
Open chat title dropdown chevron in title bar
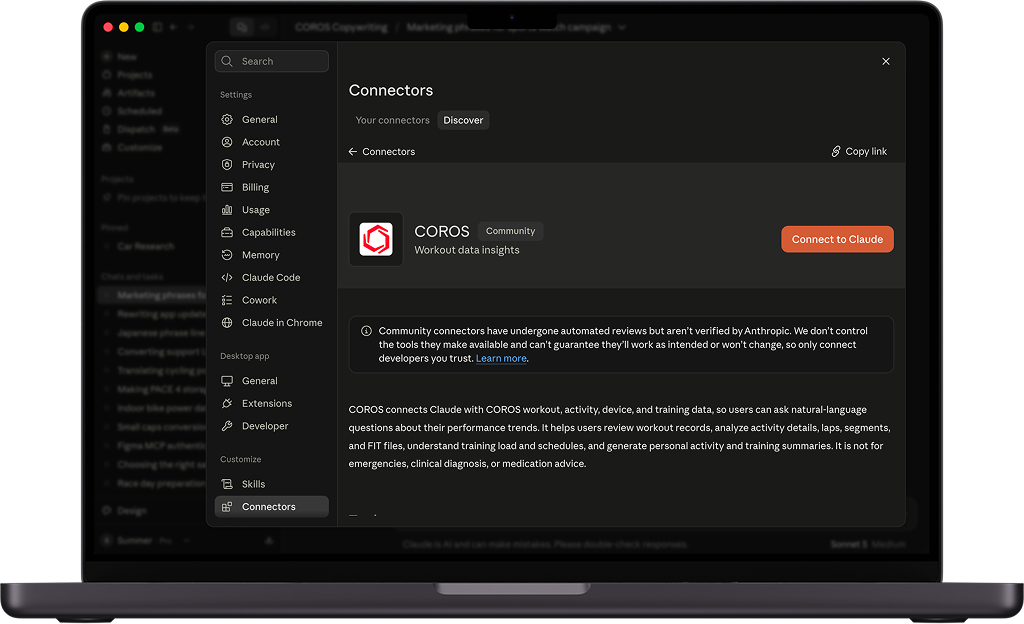click(x=622, y=27)
